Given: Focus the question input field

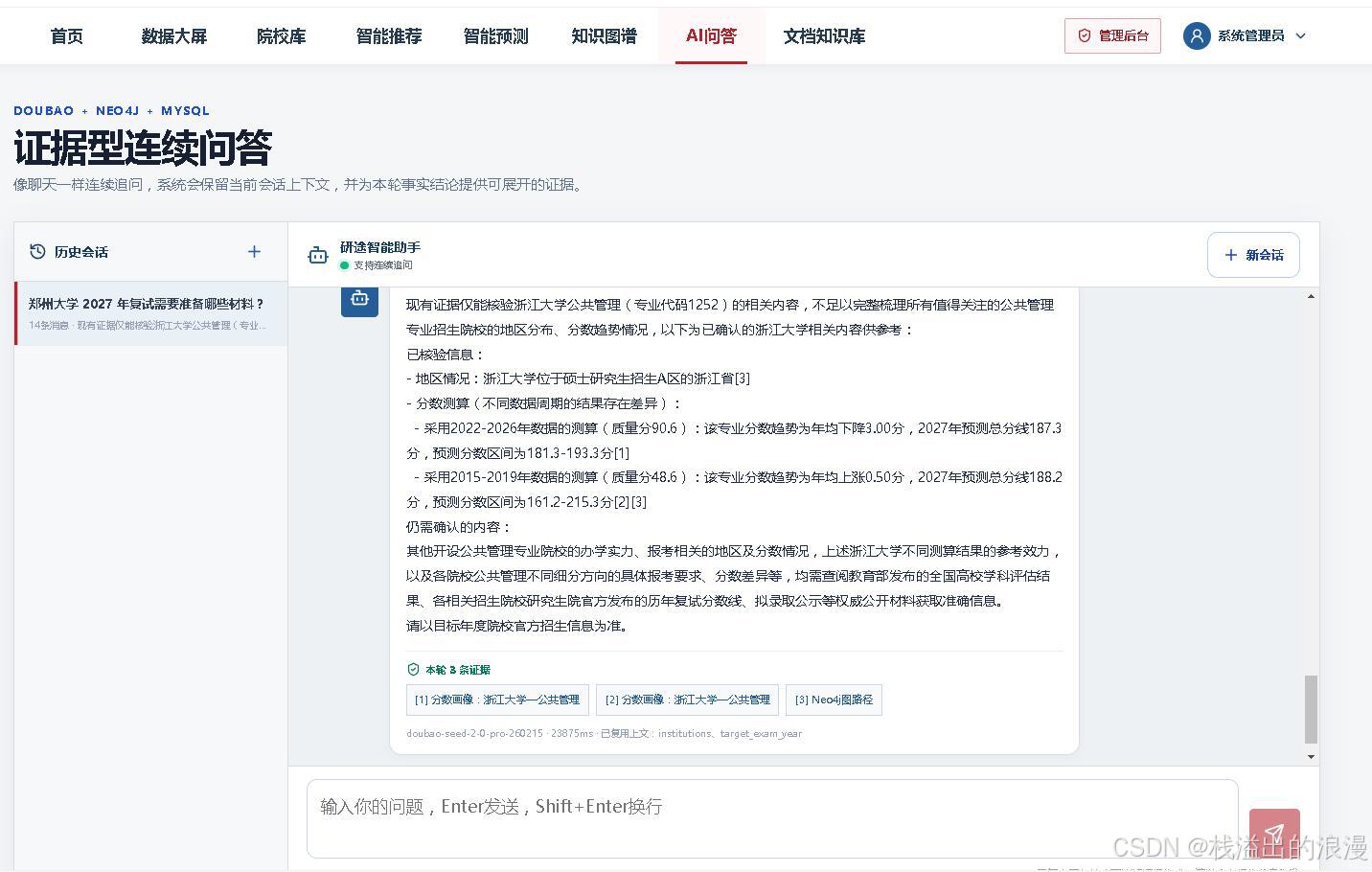Looking at the screenshot, I should pos(772,818).
